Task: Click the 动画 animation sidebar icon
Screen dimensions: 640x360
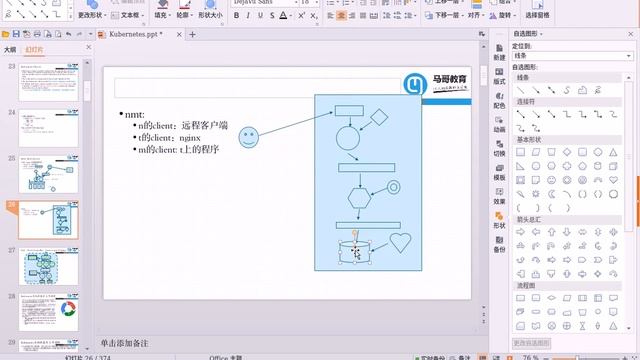Action: point(499,124)
